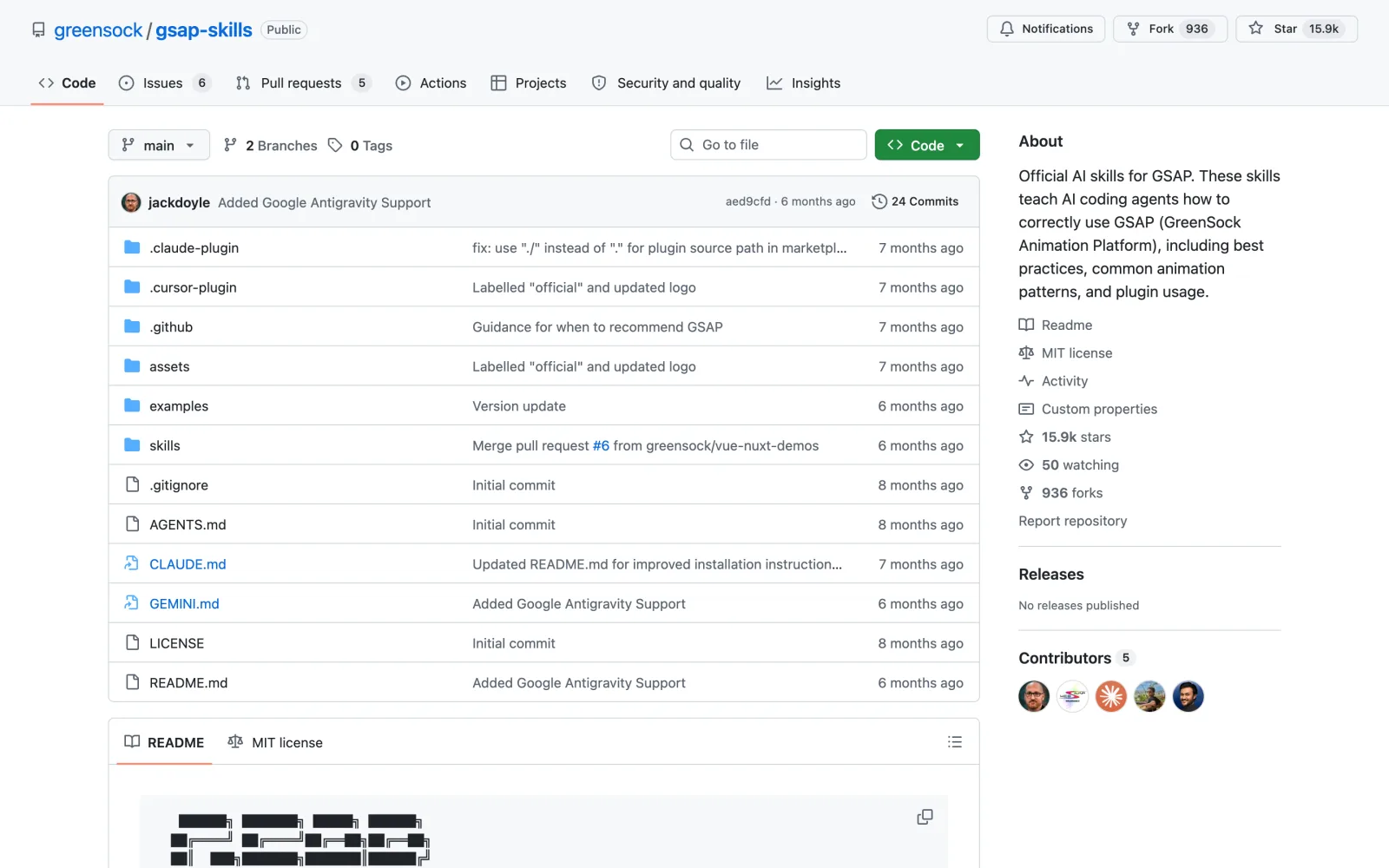Image resolution: width=1389 pixels, height=868 pixels.
Task: Open pull request #6 link
Action: 601,445
